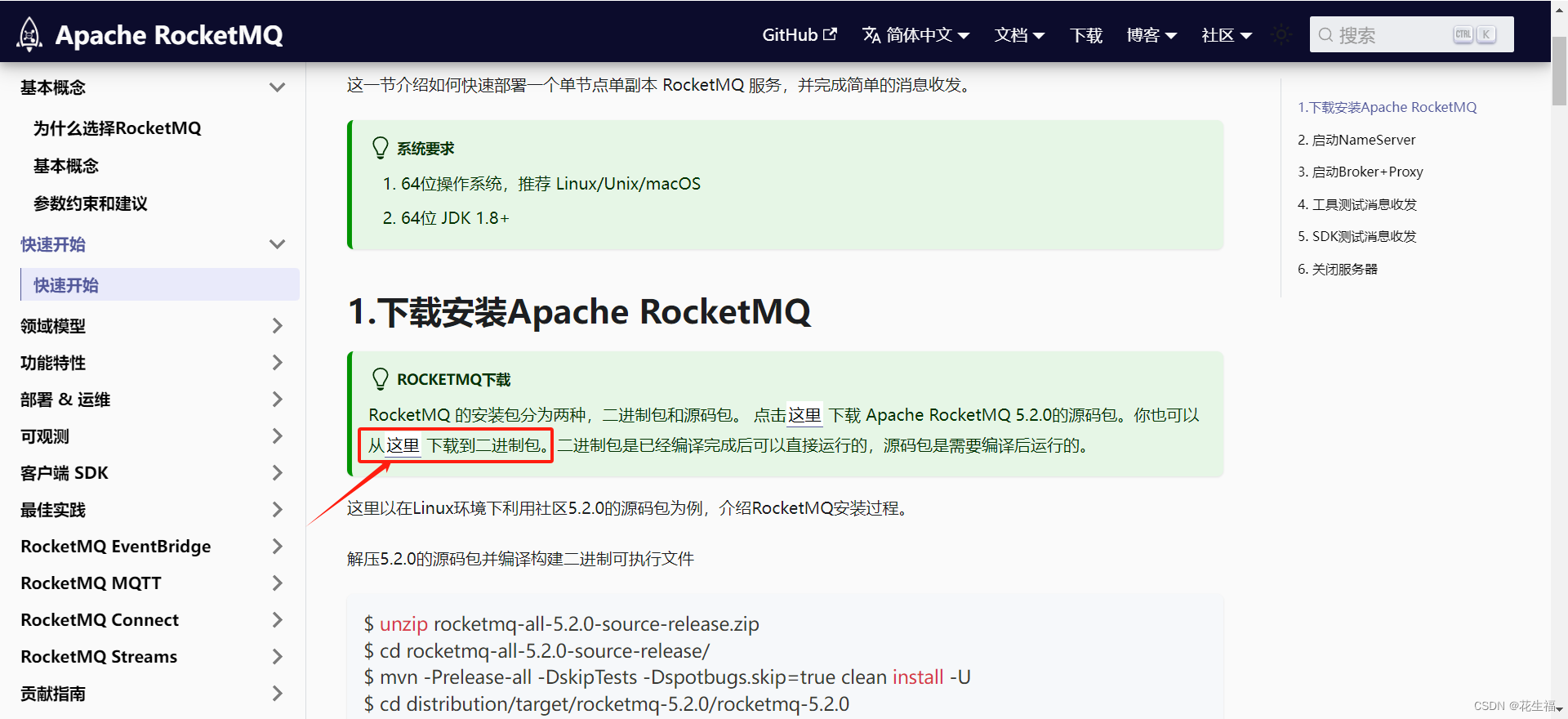Jump to 4. 工具测试消息收发 in the TOC
This screenshot has height=719, width=1568.
point(1357,204)
